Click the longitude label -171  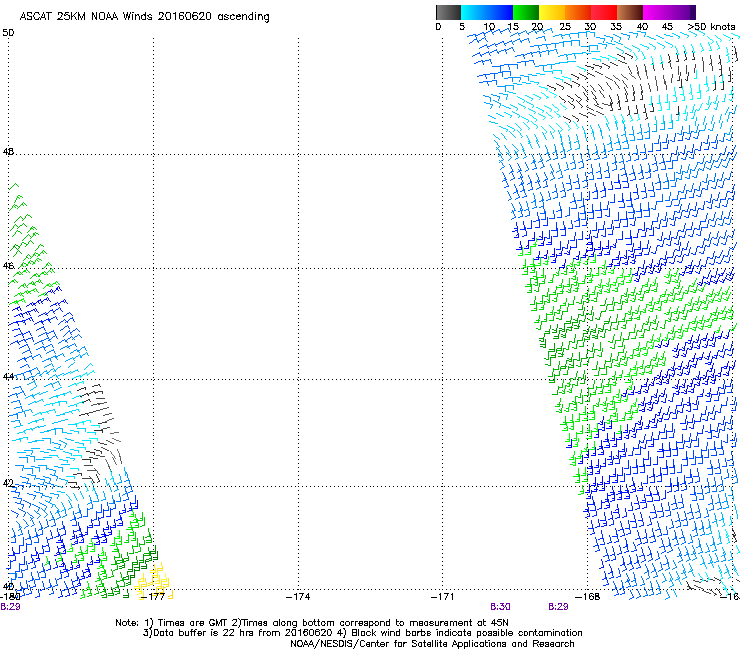tap(443, 597)
